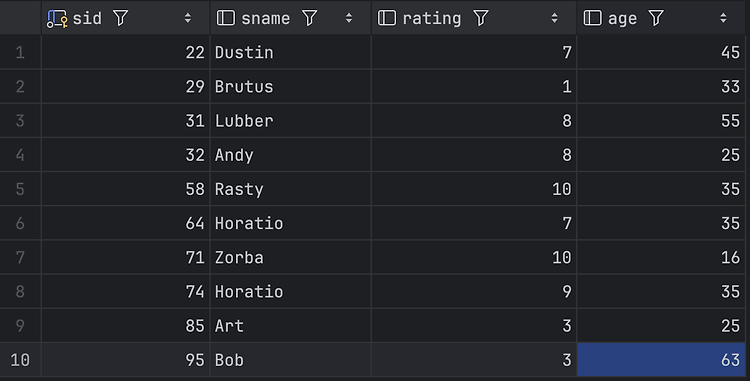Click the filter icon in rating column
The width and height of the screenshot is (750, 381).
click(481, 18)
